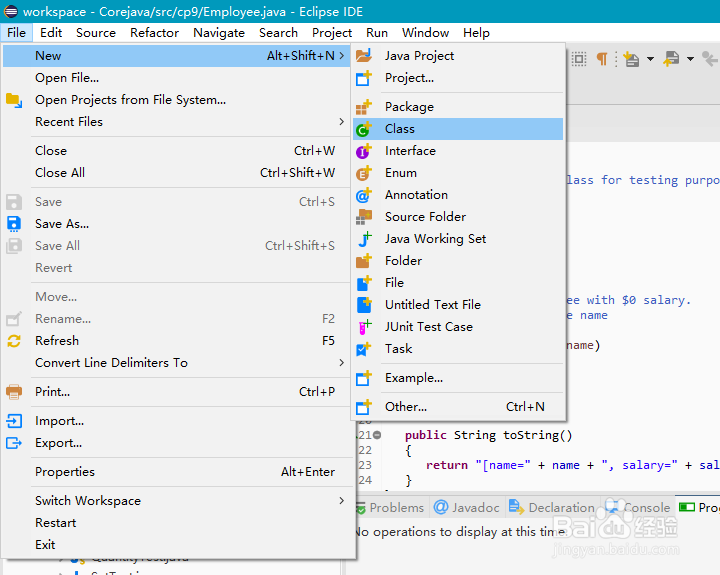Toggle block selection mode toolbar icon

coord(579,59)
